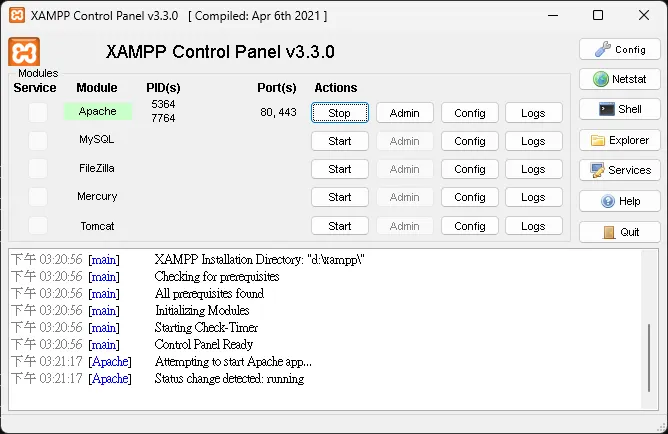This screenshot has height=434, width=668.
Task: Open Help question mark button
Action: point(620,201)
